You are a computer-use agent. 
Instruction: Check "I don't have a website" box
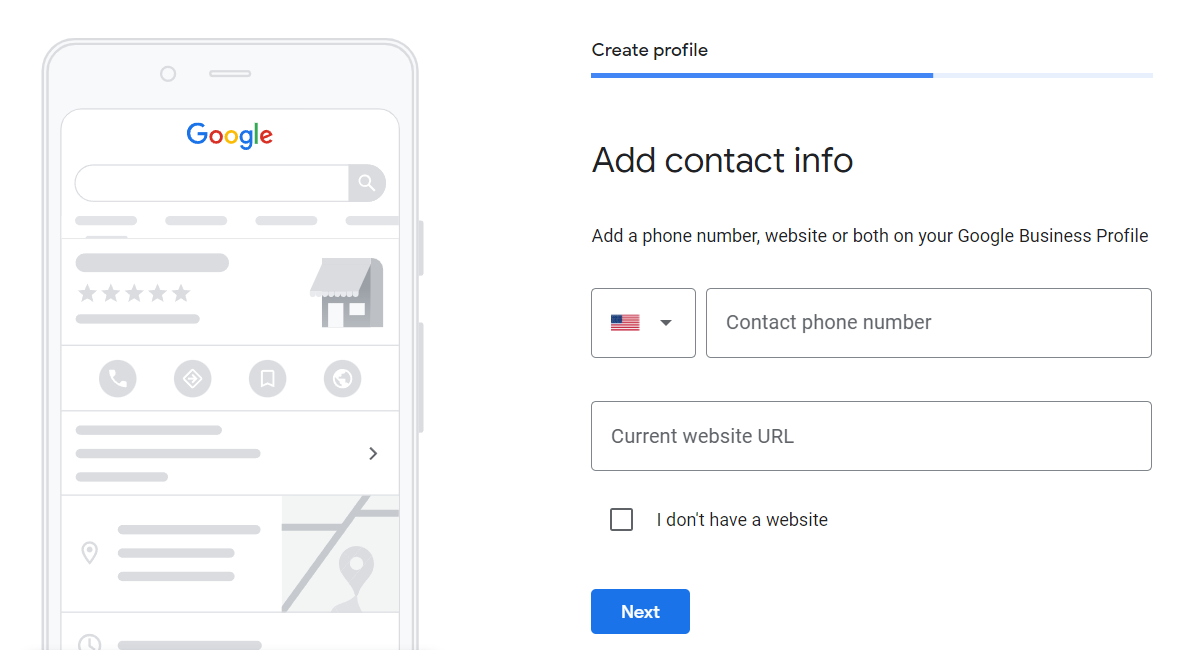621,520
